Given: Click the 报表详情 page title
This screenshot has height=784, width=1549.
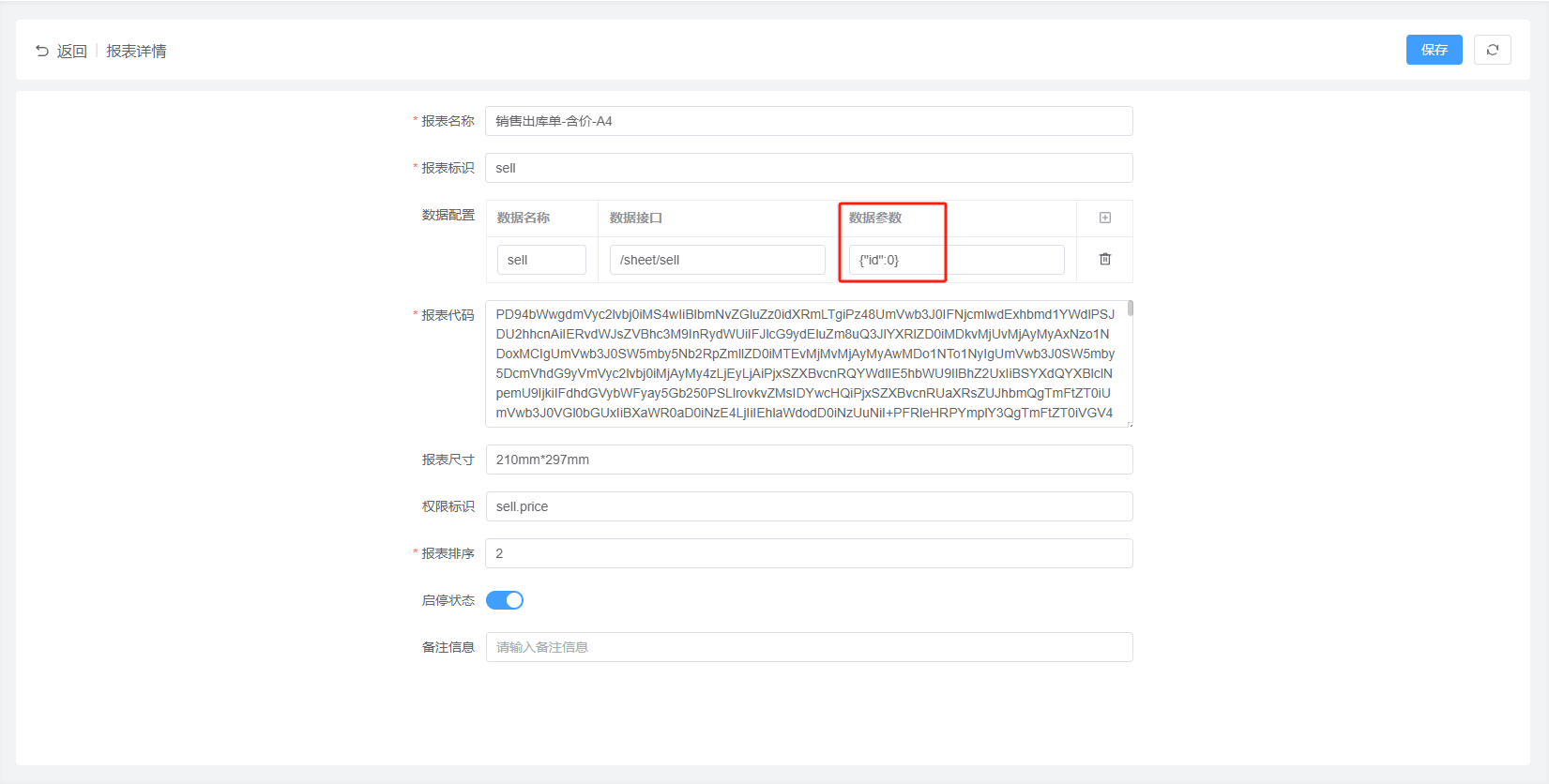Looking at the screenshot, I should pyautogui.click(x=136, y=51).
